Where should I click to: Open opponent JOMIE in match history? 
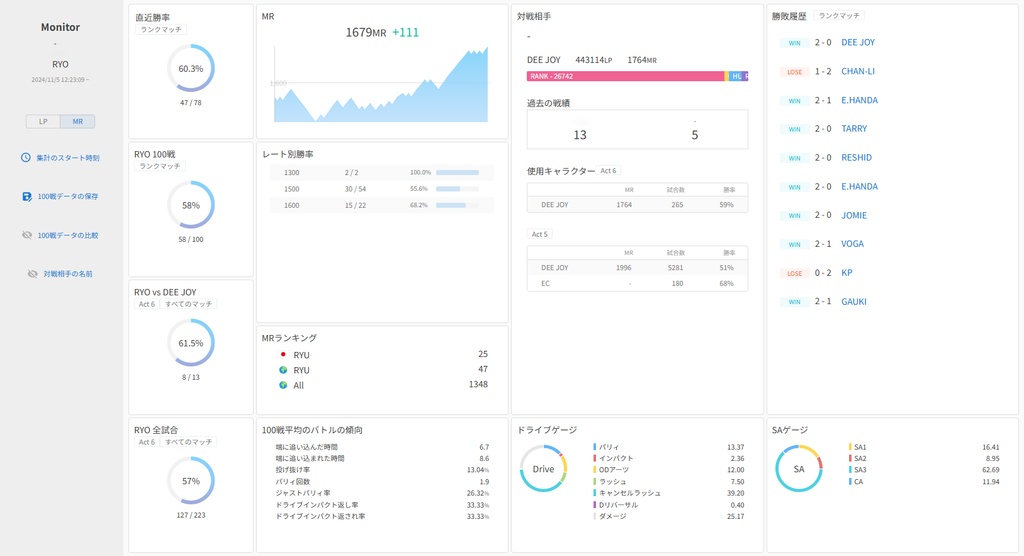[854, 215]
